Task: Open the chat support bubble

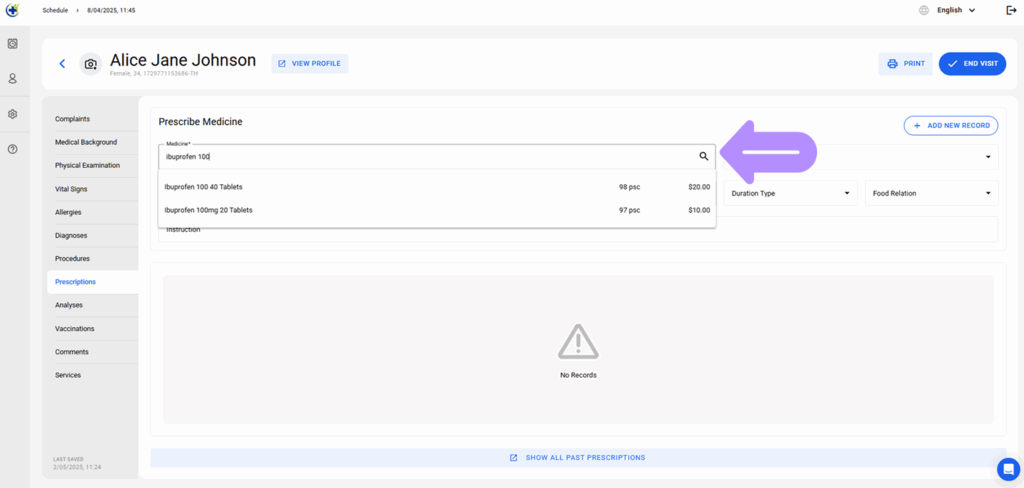Action: (1008, 468)
